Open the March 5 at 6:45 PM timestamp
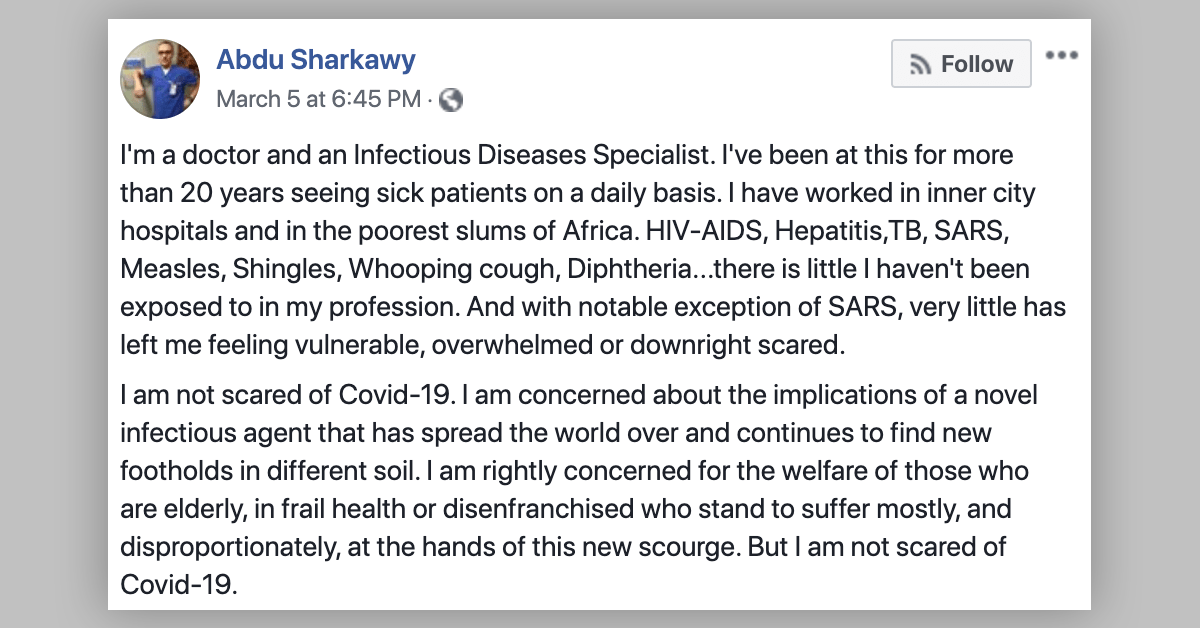1200x628 pixels. click(319, 99)
